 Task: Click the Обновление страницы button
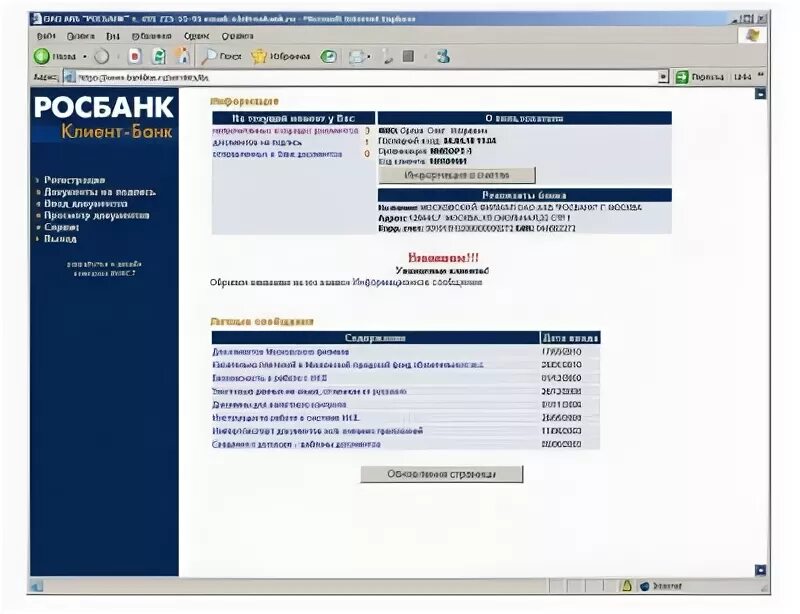441,474
